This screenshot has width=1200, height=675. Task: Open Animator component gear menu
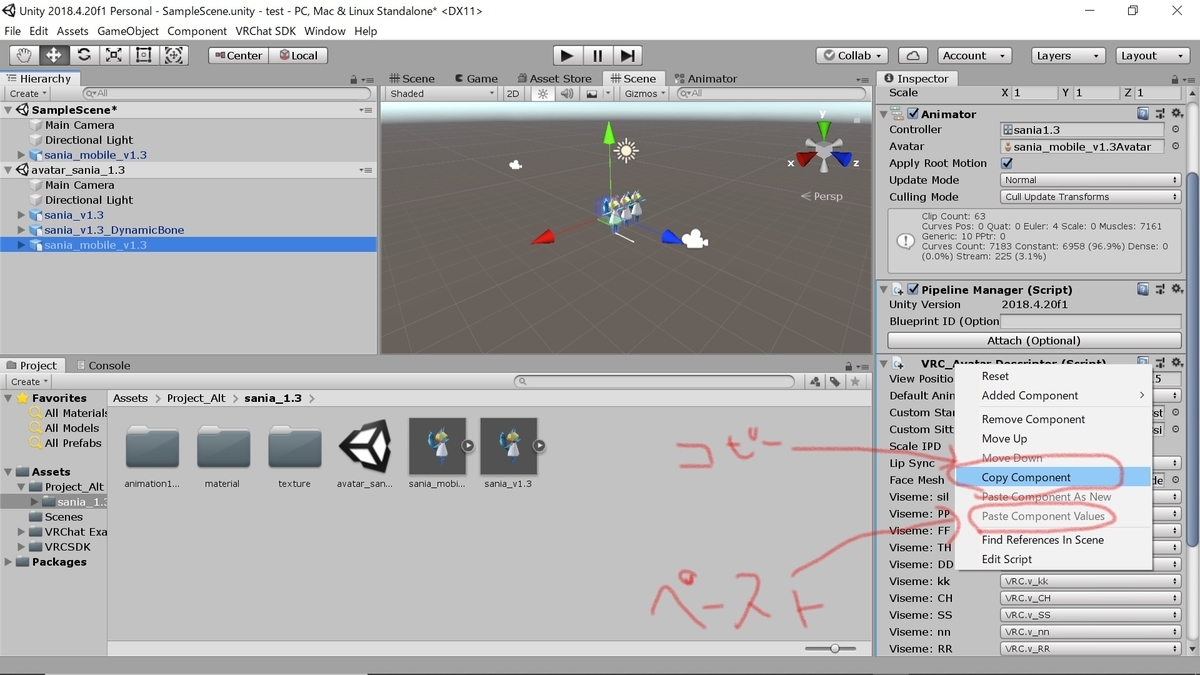point(1177,114)
